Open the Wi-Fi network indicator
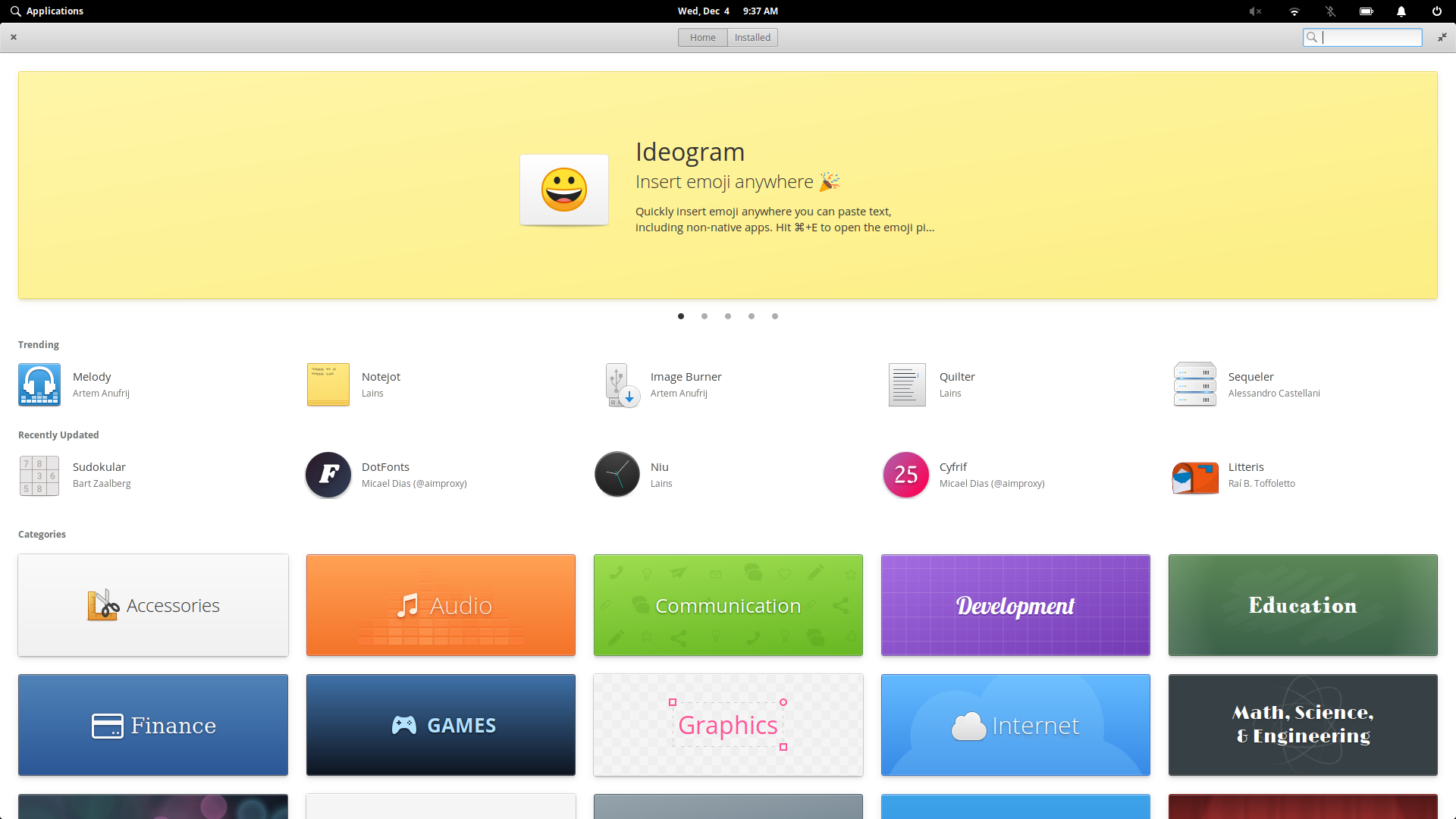Viewport: 1456px width, 819px height. coord(1294,11)
